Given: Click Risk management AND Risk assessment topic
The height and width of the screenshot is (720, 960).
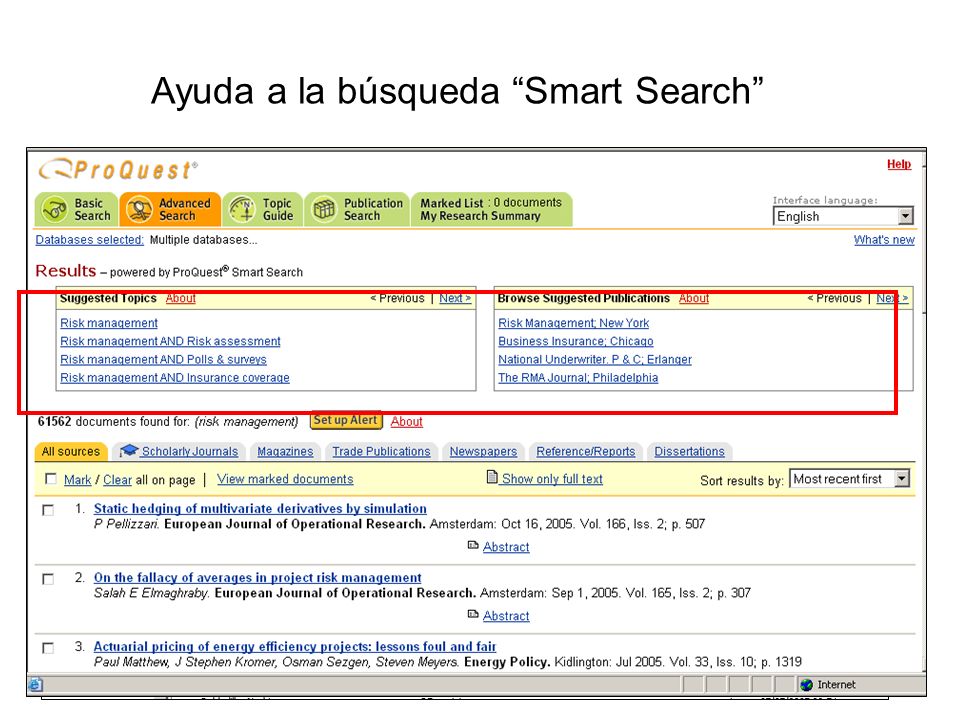Looking at the screenshot, I should [170, 341].
